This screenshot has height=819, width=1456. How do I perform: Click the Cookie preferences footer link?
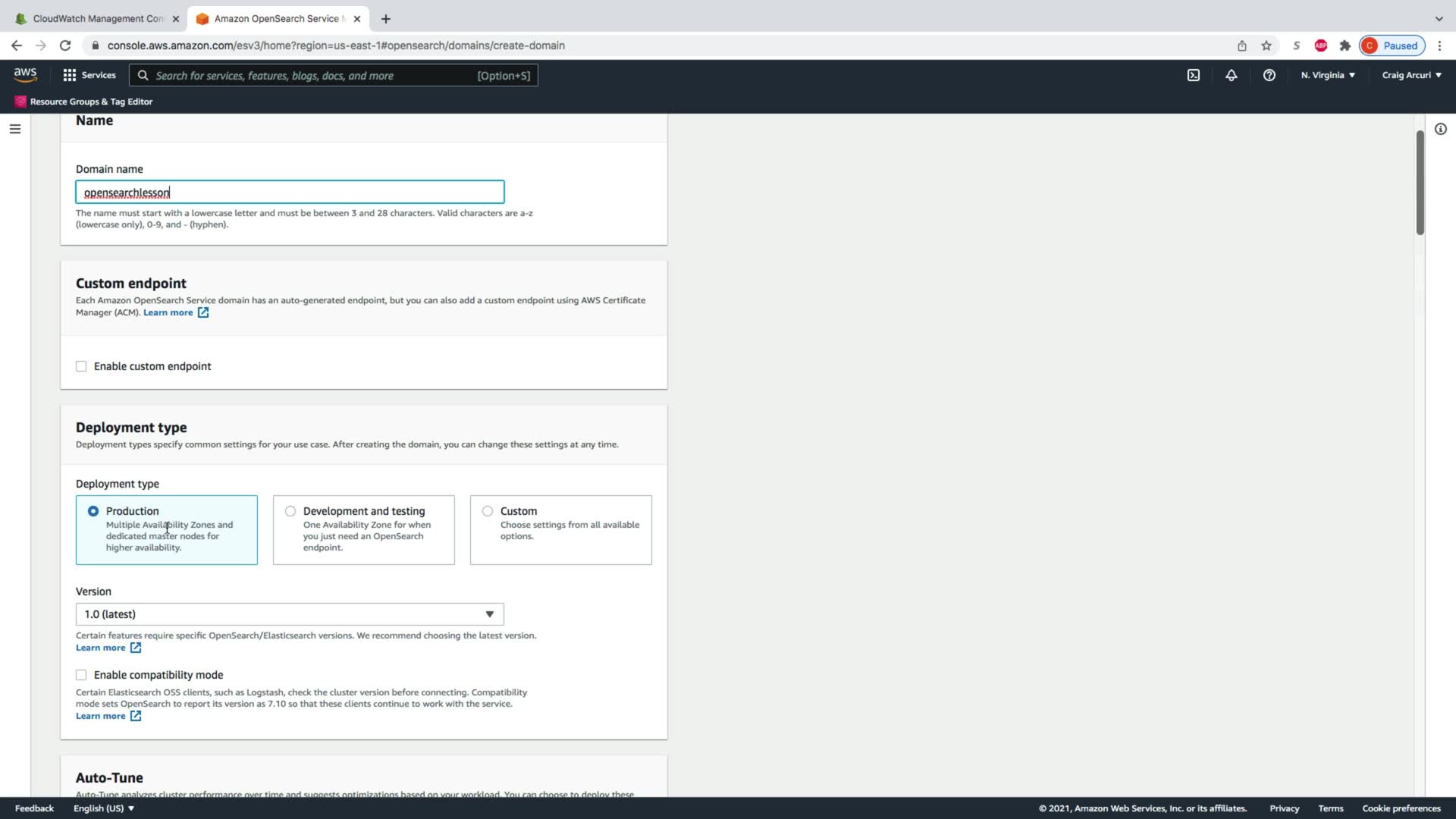pos(1401,808)
